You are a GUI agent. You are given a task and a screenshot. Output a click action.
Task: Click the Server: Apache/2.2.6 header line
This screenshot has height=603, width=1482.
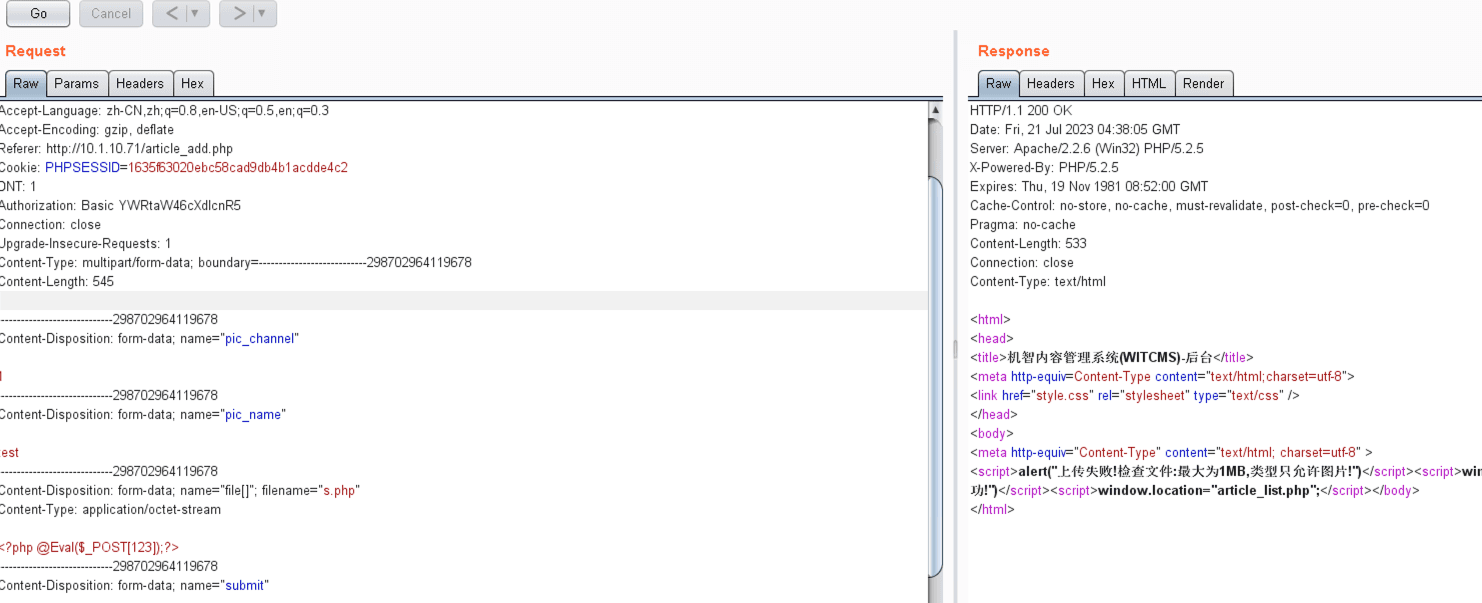(1087, 149)
